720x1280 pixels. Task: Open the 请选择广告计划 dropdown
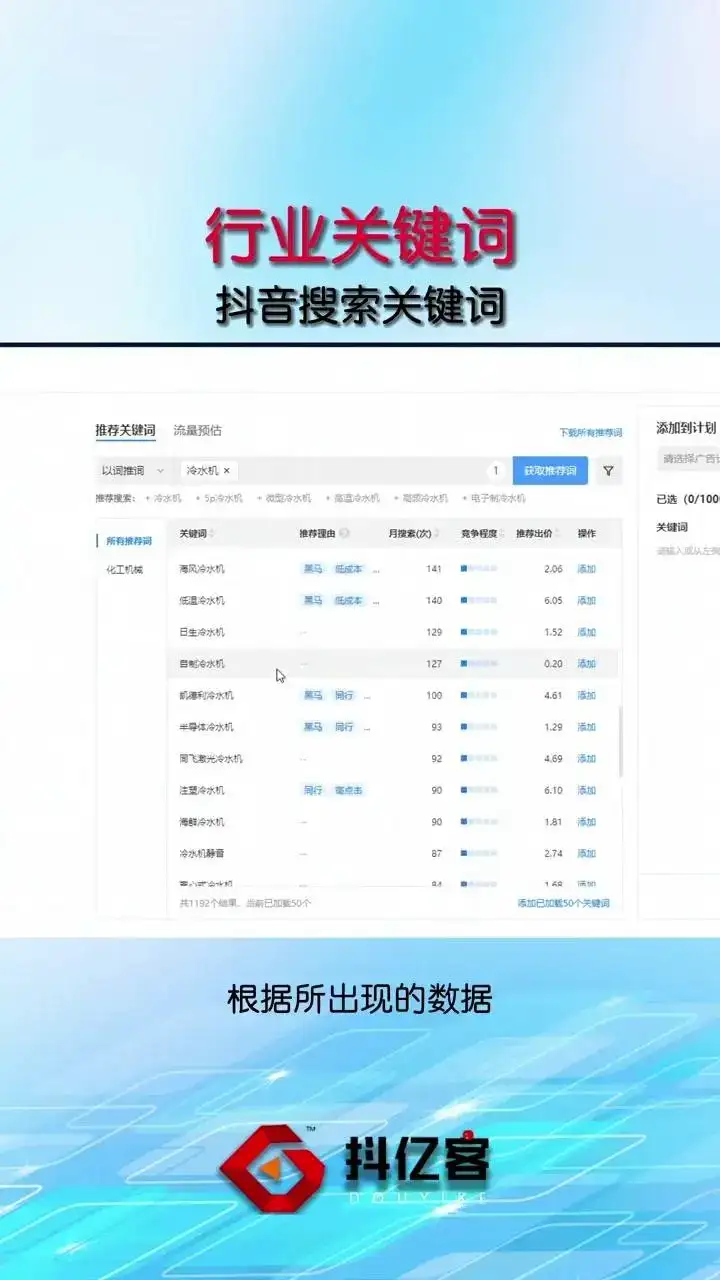688,459
